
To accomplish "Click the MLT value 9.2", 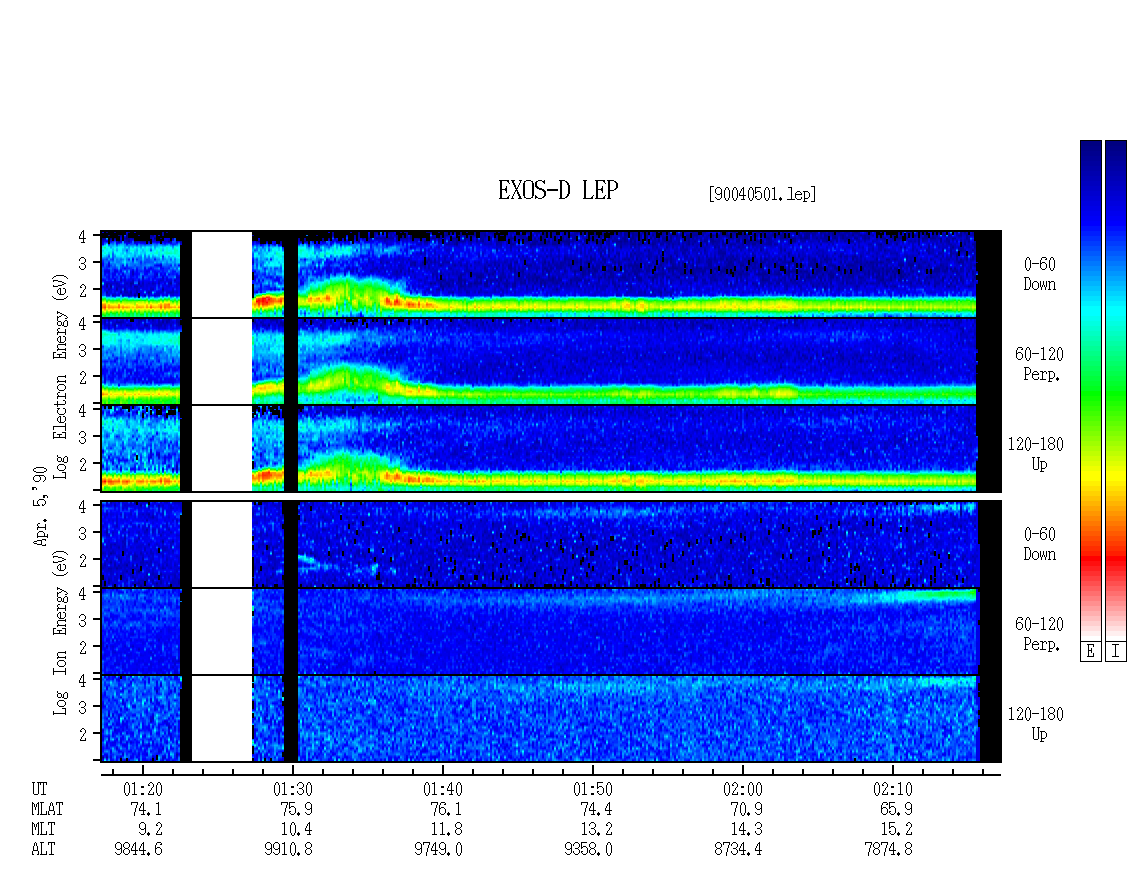I will pyautogui.click(x=151, y=830).
